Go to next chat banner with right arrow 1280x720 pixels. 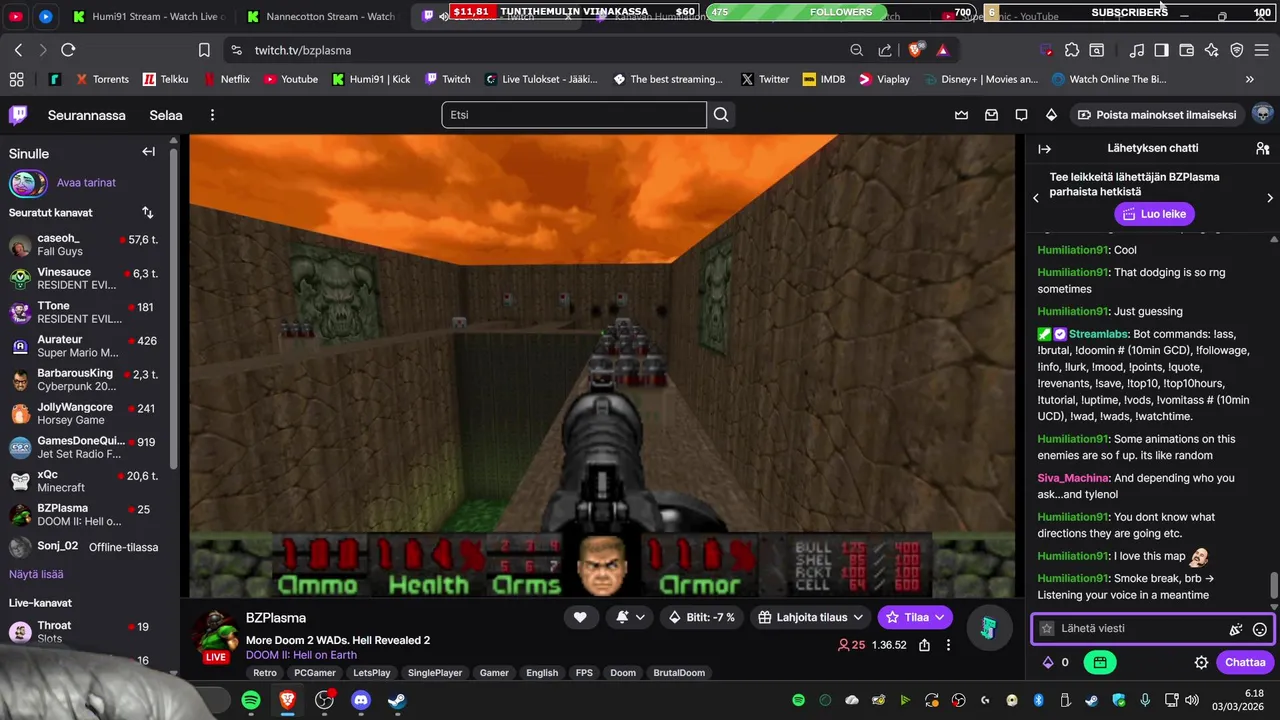pyautogui.click(x=1270, y=198)
